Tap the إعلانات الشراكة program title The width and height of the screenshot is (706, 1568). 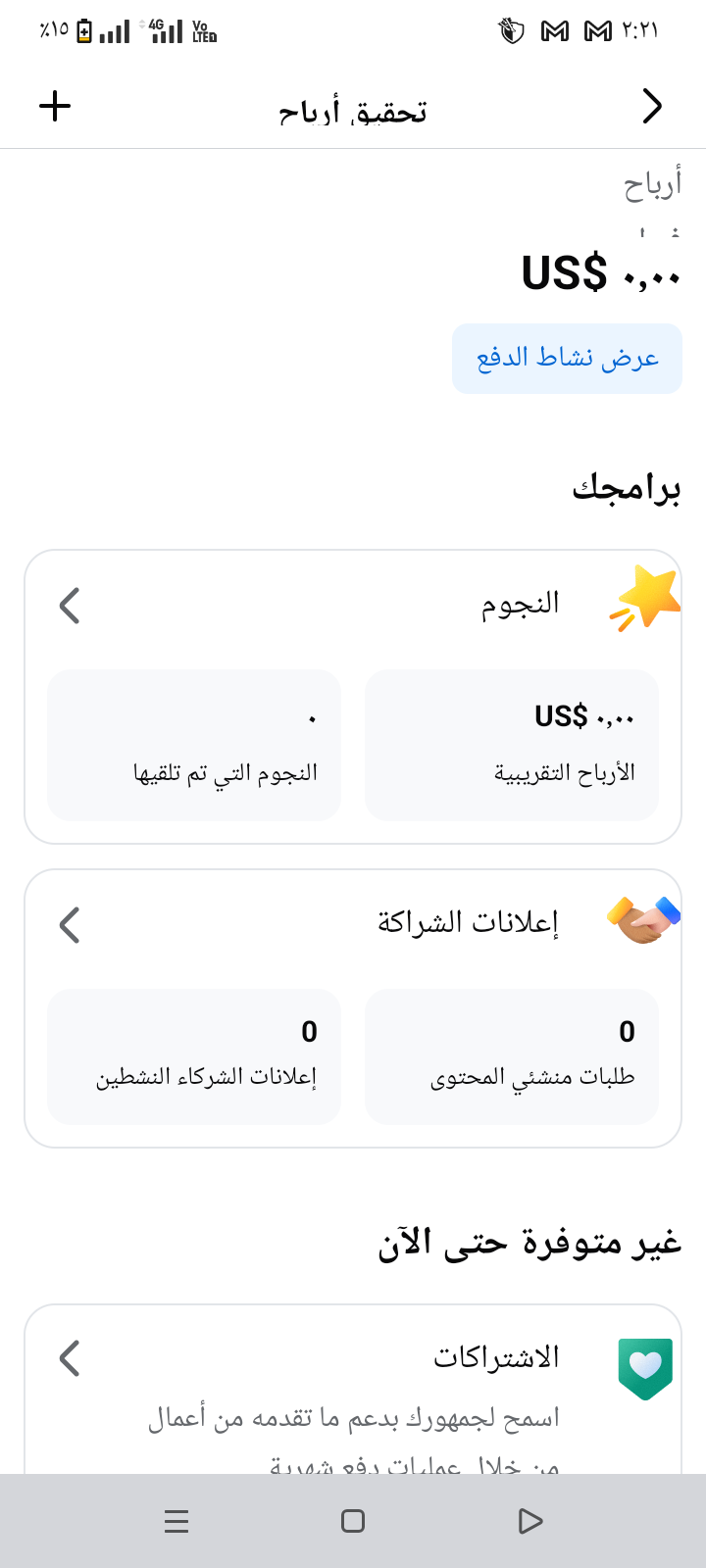pyautogui.click(x=468, y=923)
